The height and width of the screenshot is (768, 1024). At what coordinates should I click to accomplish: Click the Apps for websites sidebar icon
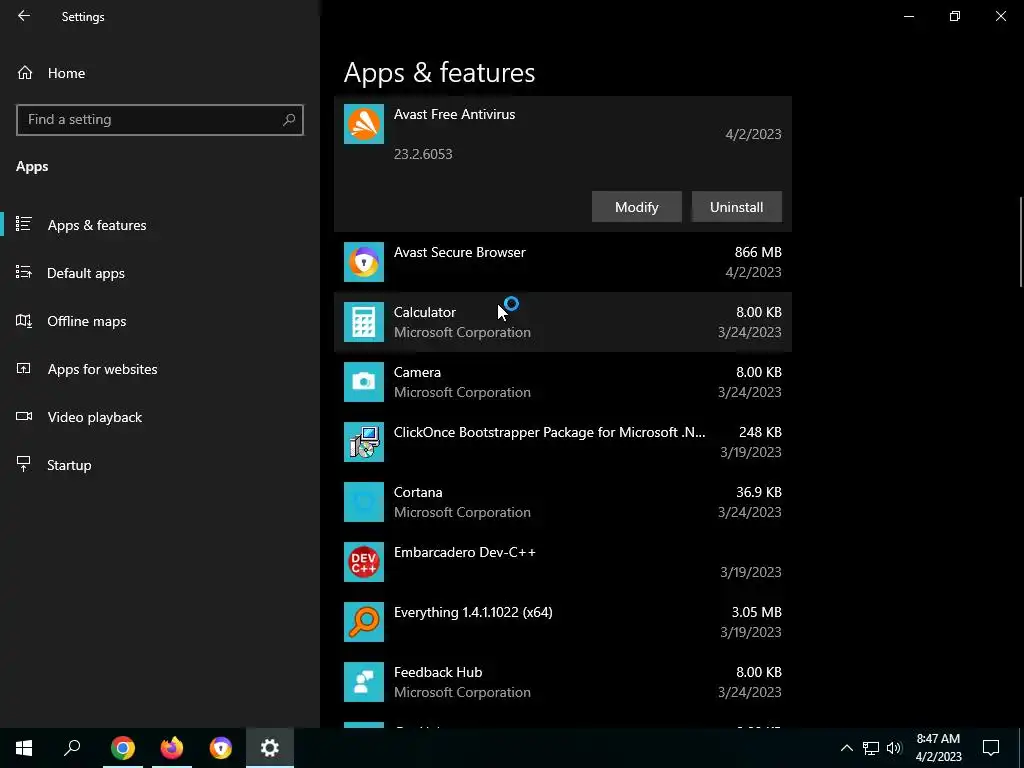(x=24, y=369)
